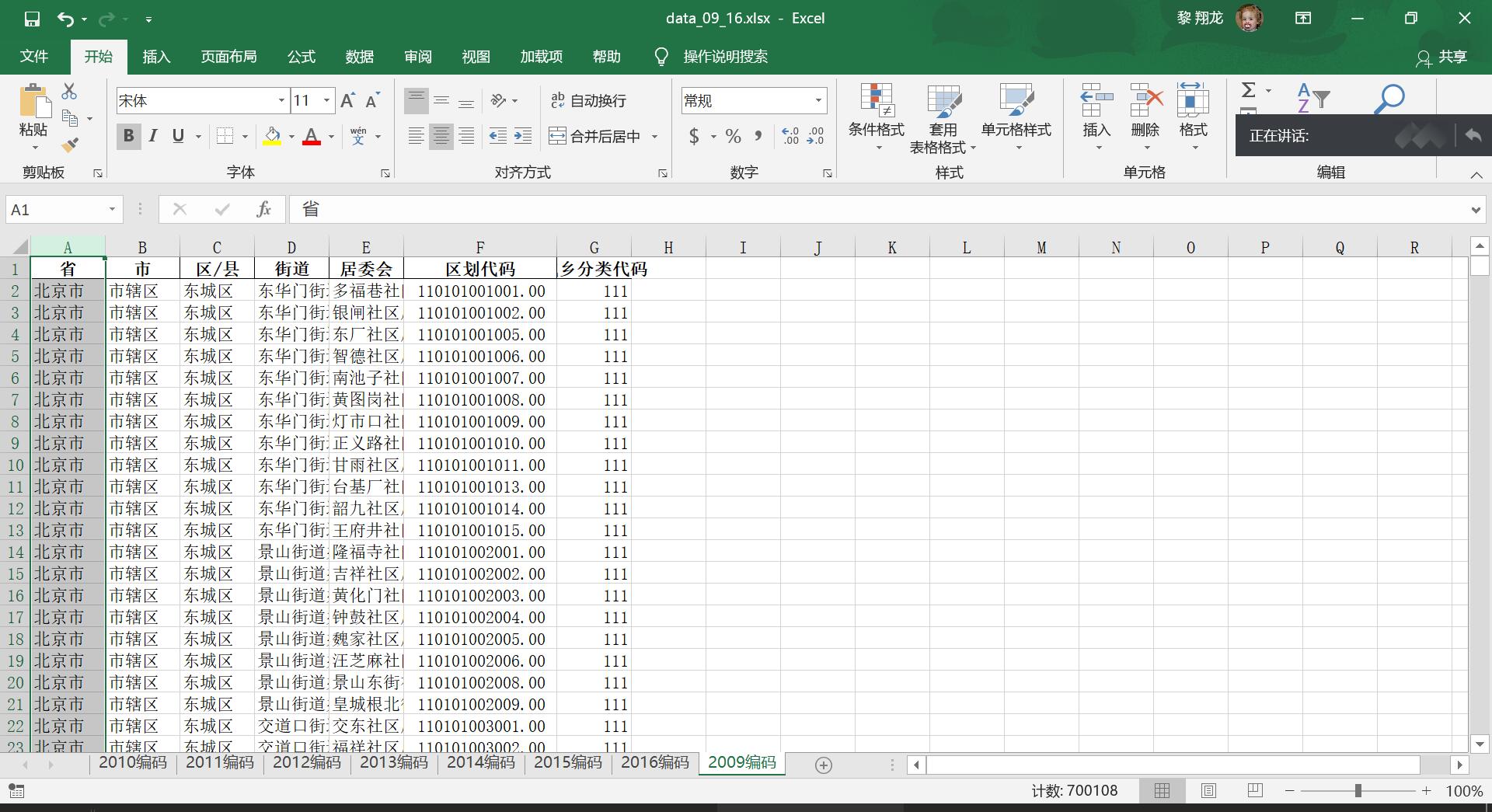Toggle Wrap Text (自动换行)
Screen dimensions: 1492x812
587,100
